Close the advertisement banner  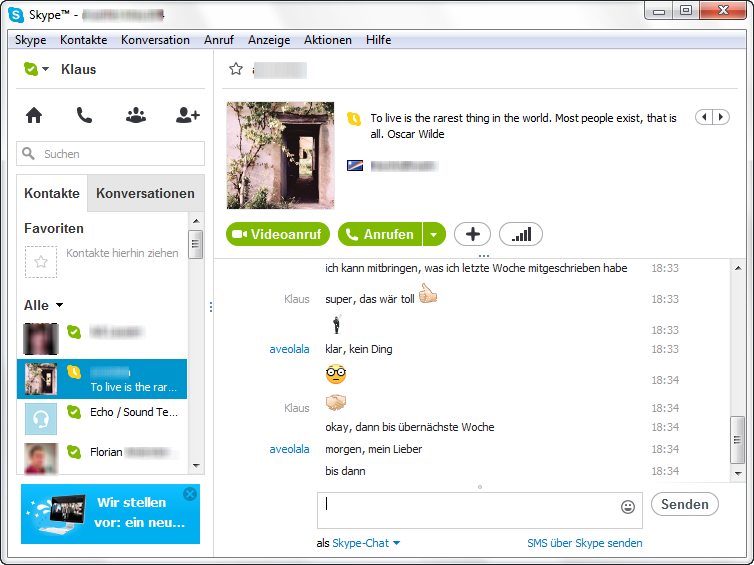click(x=190, y=494)
